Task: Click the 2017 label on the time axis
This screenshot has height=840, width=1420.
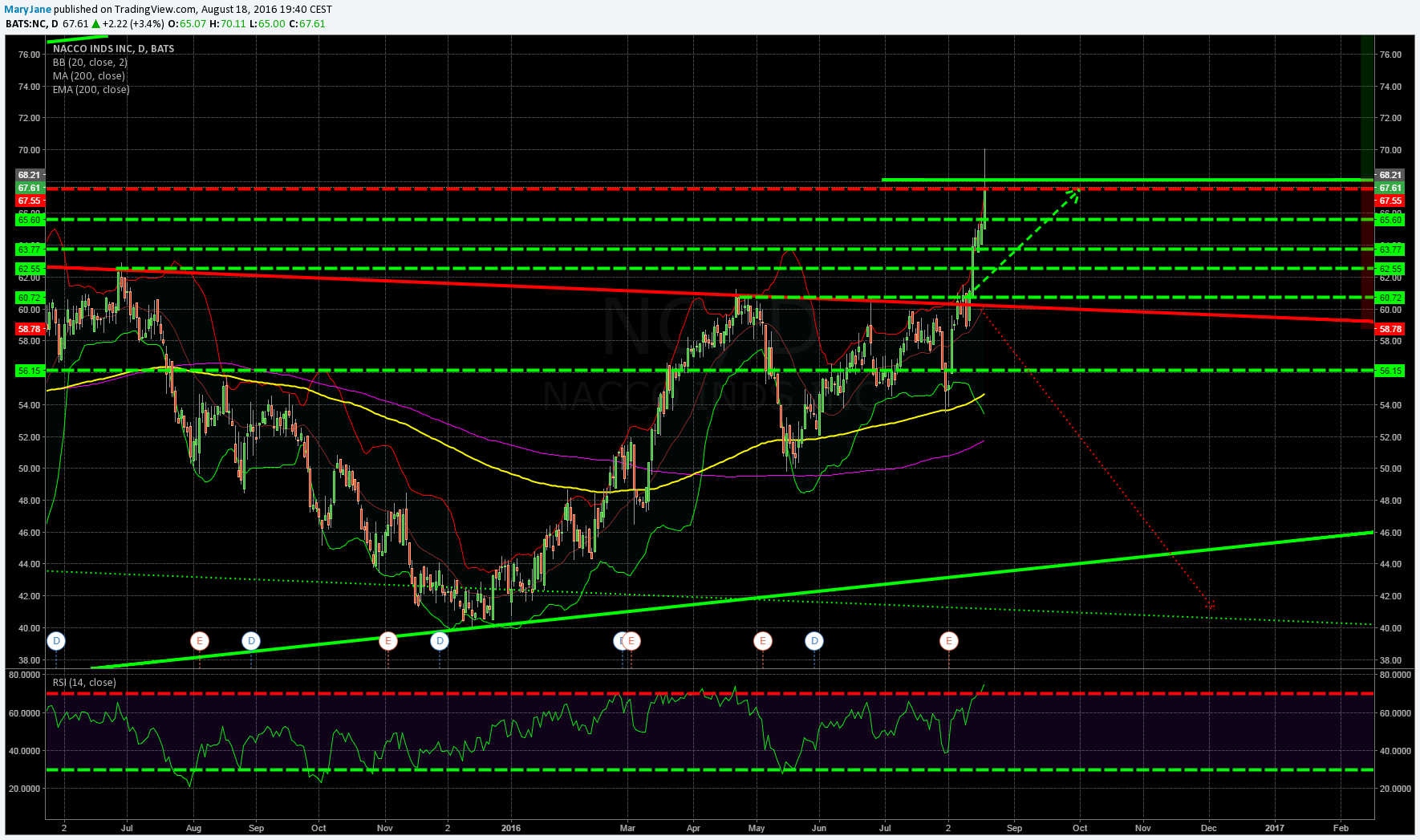Action: pos(1274,828)
